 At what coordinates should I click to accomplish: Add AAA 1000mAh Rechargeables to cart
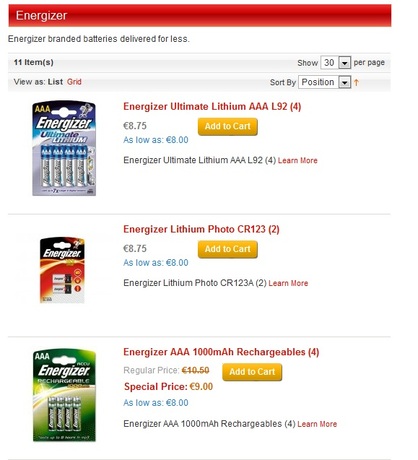[x=252, y=372]
